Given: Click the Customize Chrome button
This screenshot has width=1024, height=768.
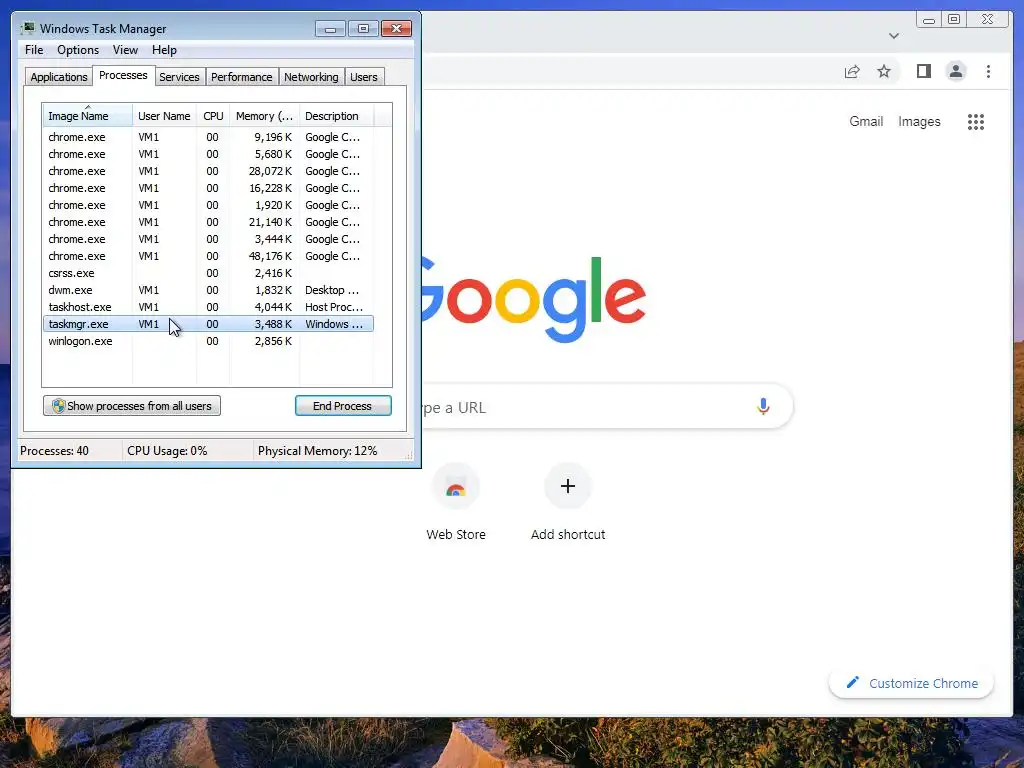Looking at the screenshot, I should [912, 683].
